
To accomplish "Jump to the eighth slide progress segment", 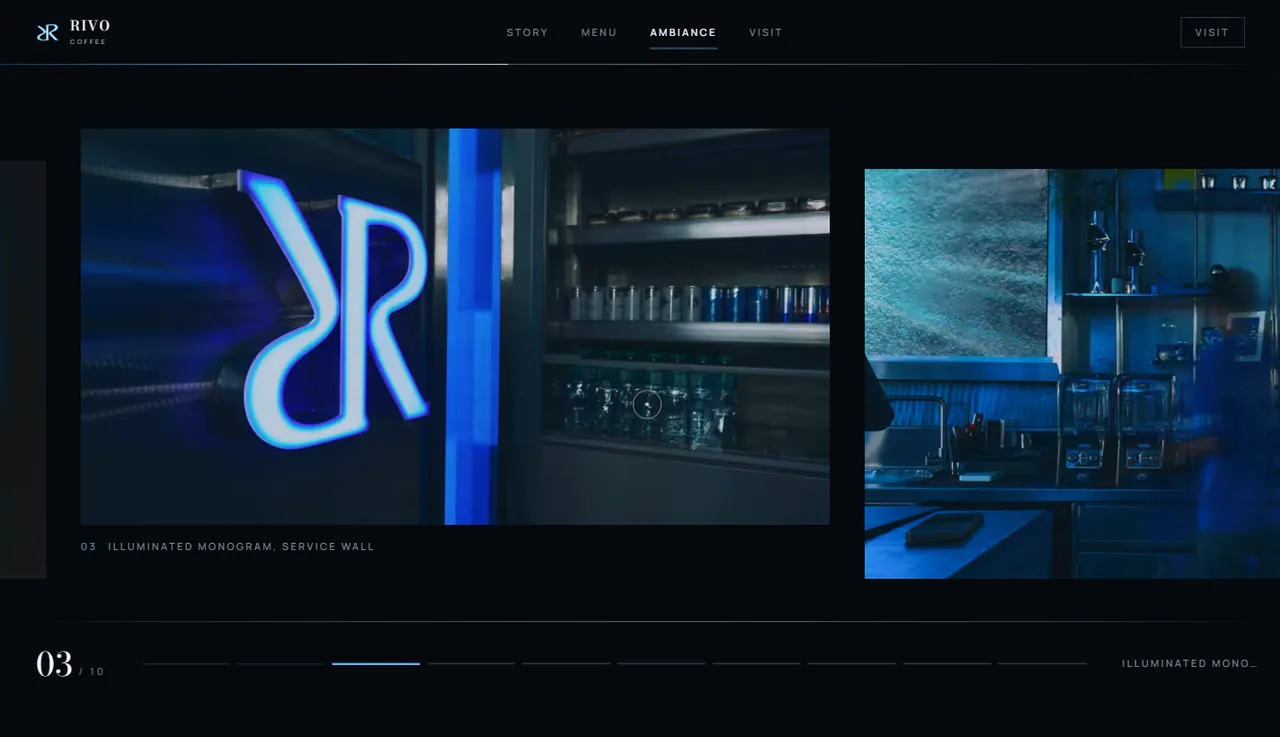I will pos(852,663).
